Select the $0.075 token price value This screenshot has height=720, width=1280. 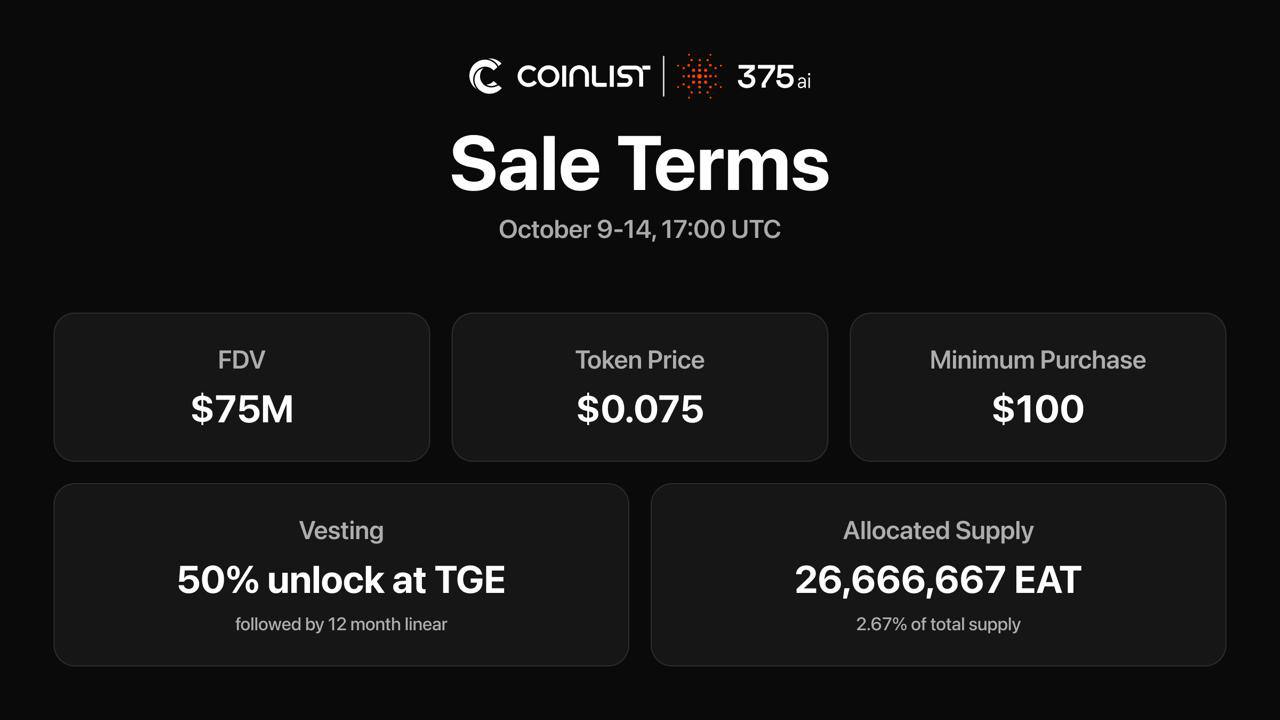pyautogui.click(x=640, y=409)
